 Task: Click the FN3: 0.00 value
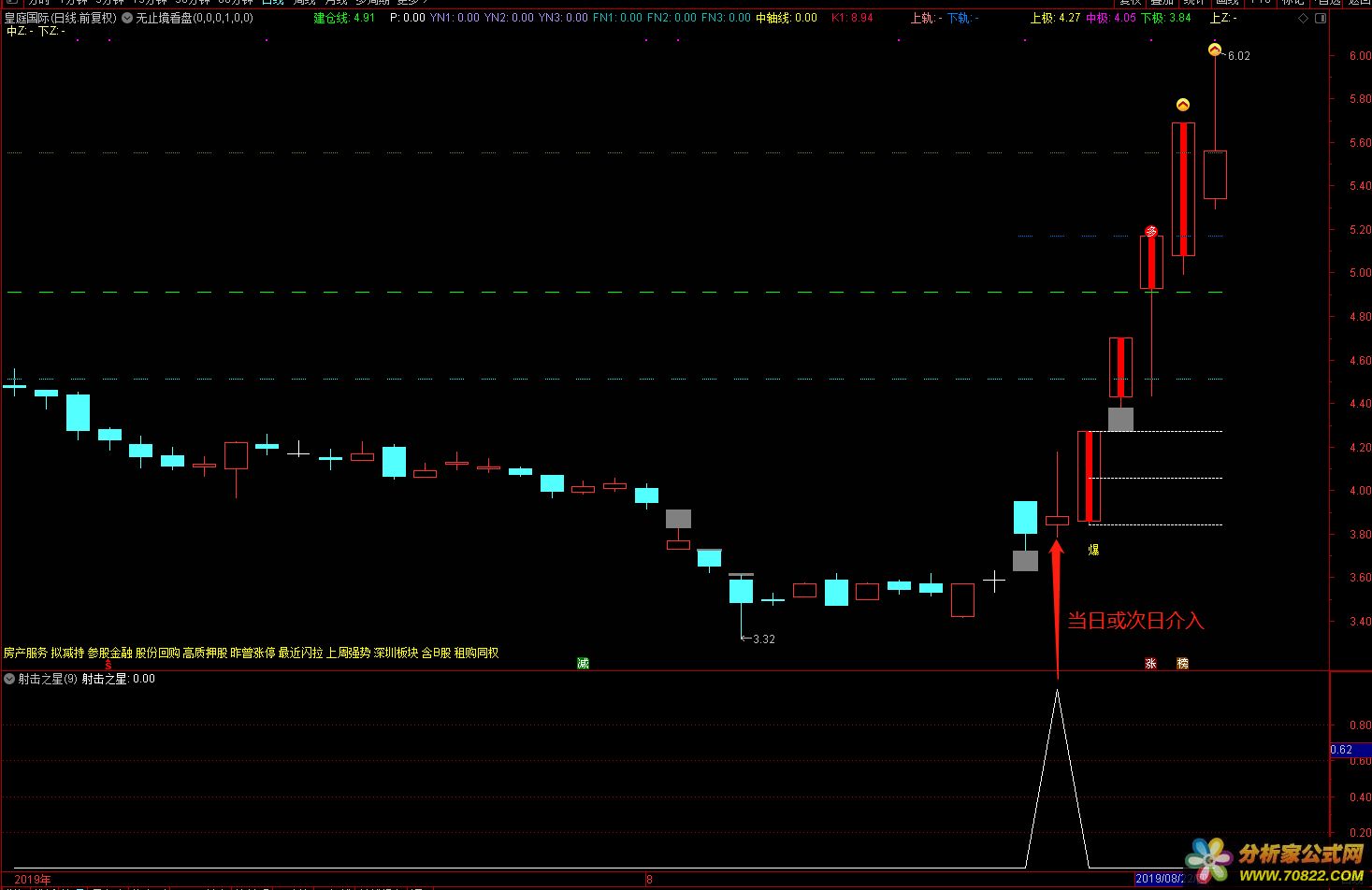coord(726,18)
